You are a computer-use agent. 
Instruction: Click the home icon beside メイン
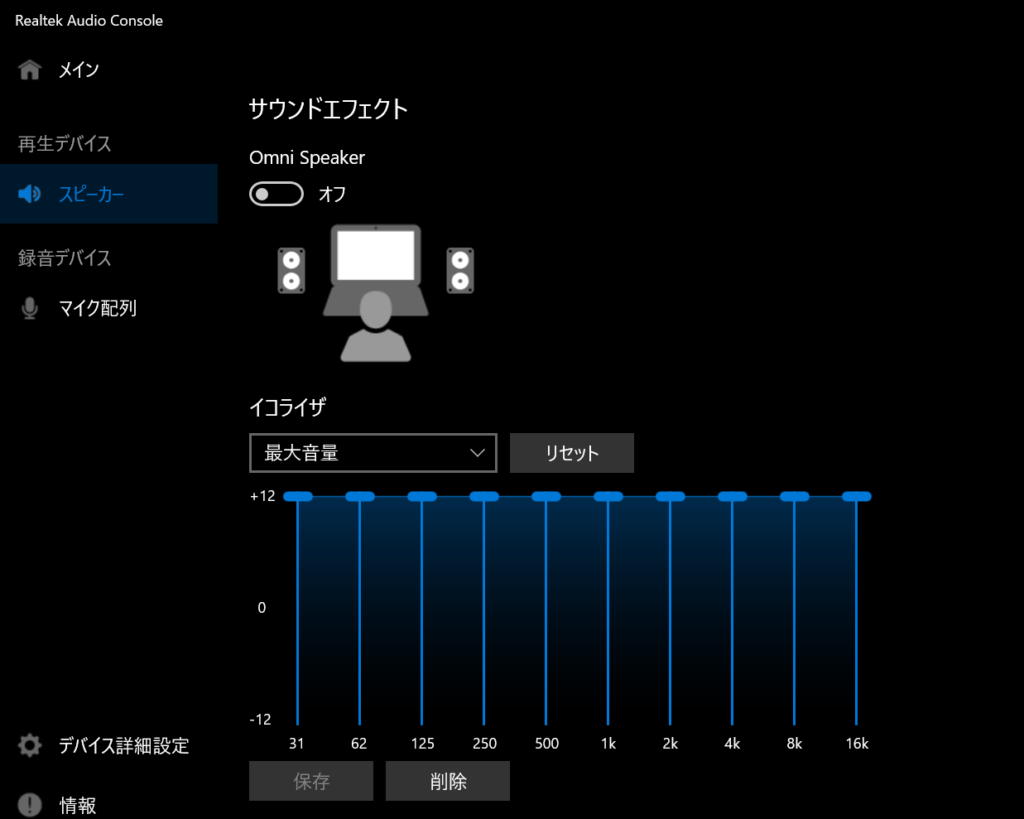coord(29,69)
